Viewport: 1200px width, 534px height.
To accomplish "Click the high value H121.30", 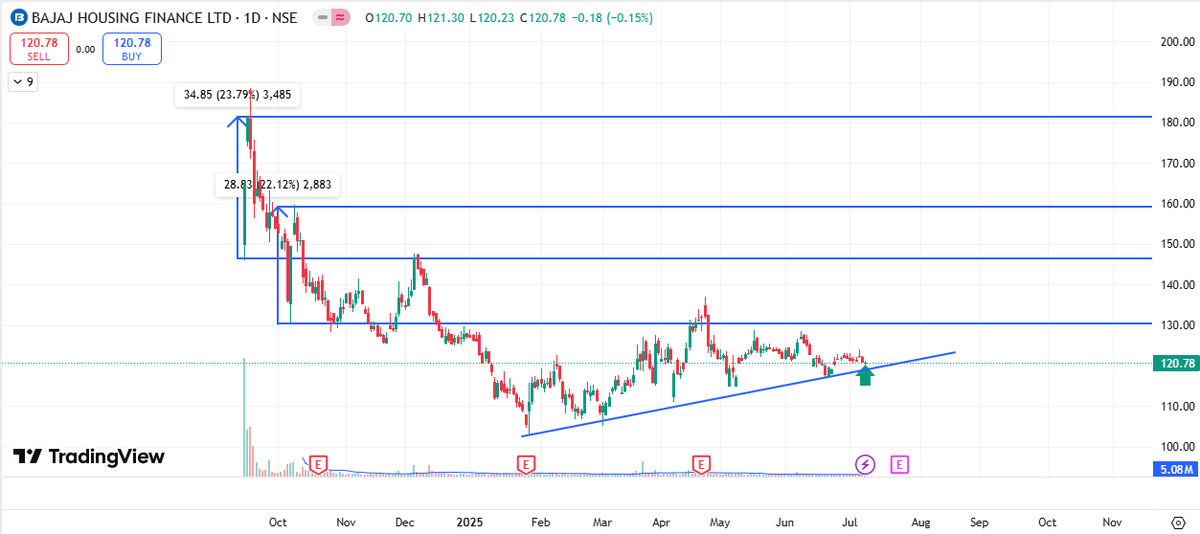I will (441, 18).
